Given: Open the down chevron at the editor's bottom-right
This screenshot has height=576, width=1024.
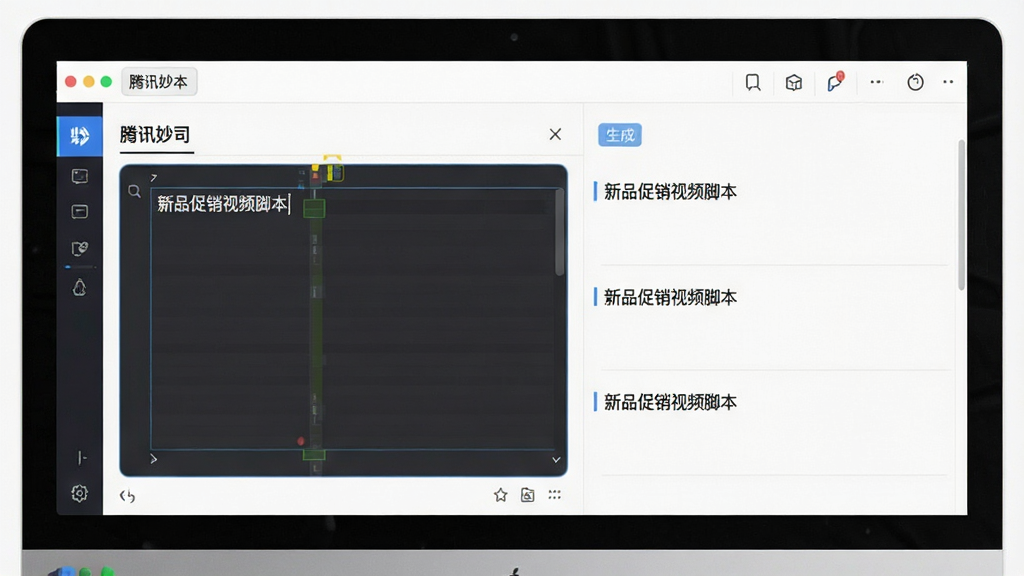Looking at the screenshot, I should point(556,460).
